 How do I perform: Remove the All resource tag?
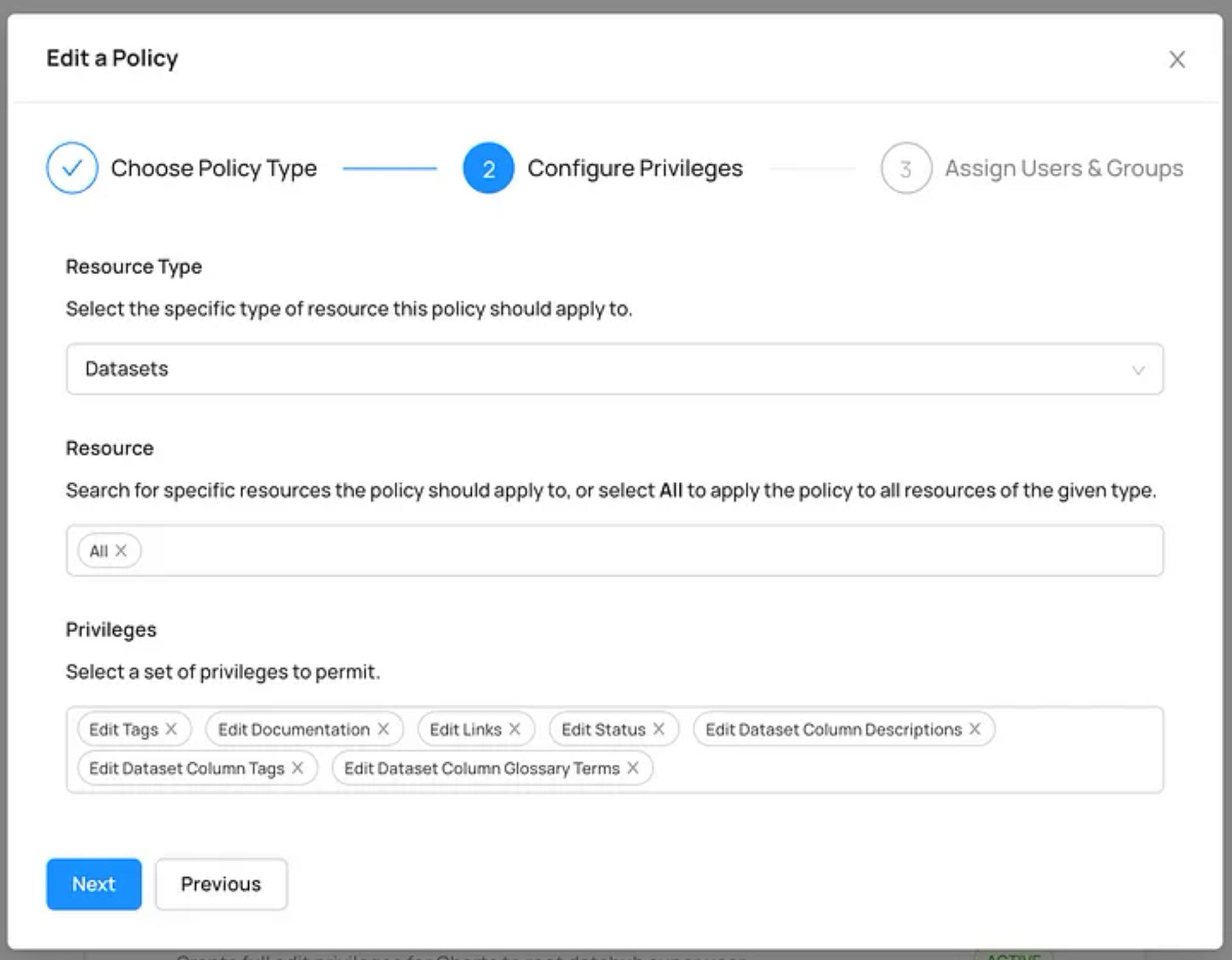pyautogui.click(x=121, y=551)
